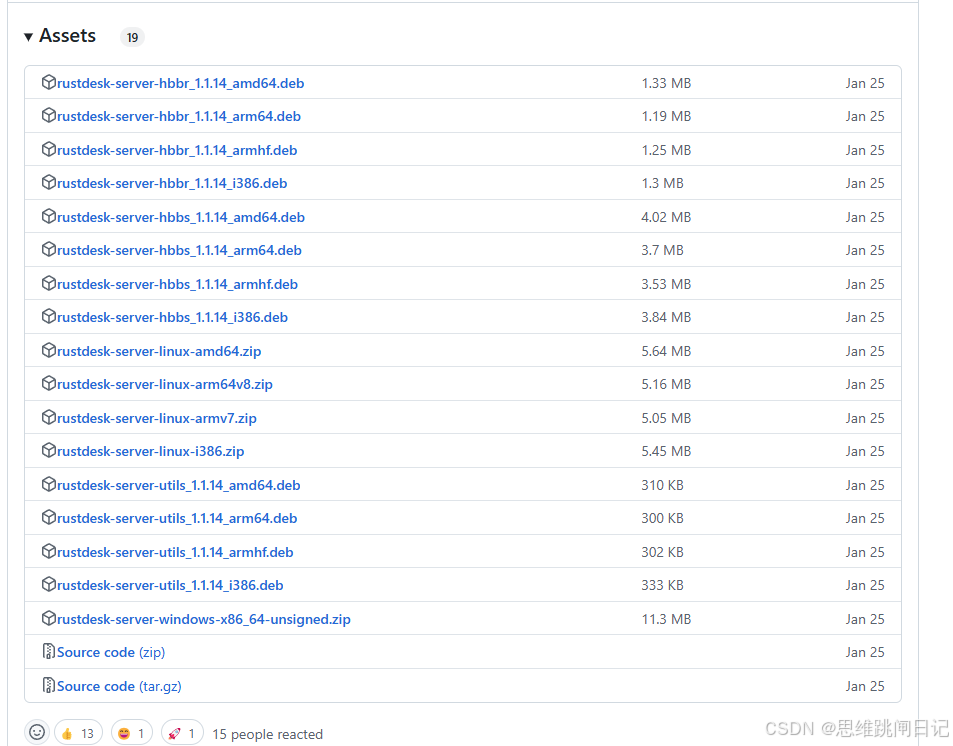Toggle the laughing face reaction
Screen dimensions: 953x746
click(132, 733)
